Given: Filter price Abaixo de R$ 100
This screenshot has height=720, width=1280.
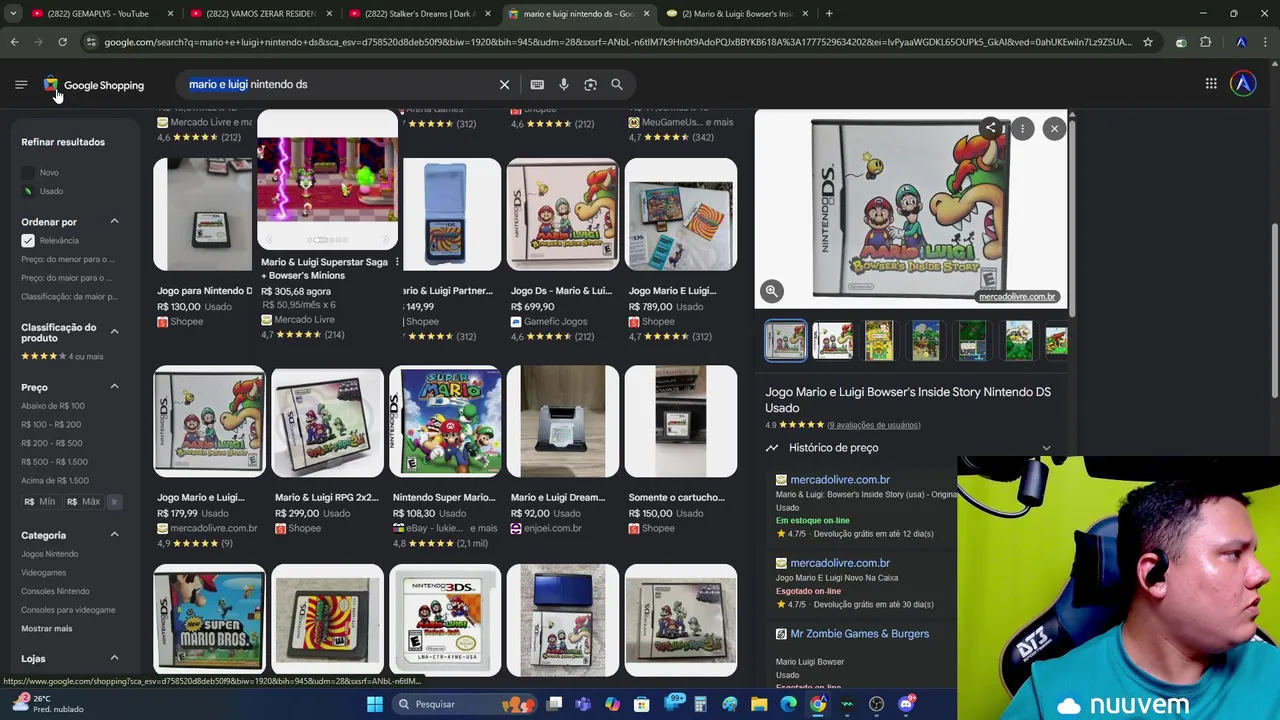Looking at the screenshot, I should tap(53, 406).
